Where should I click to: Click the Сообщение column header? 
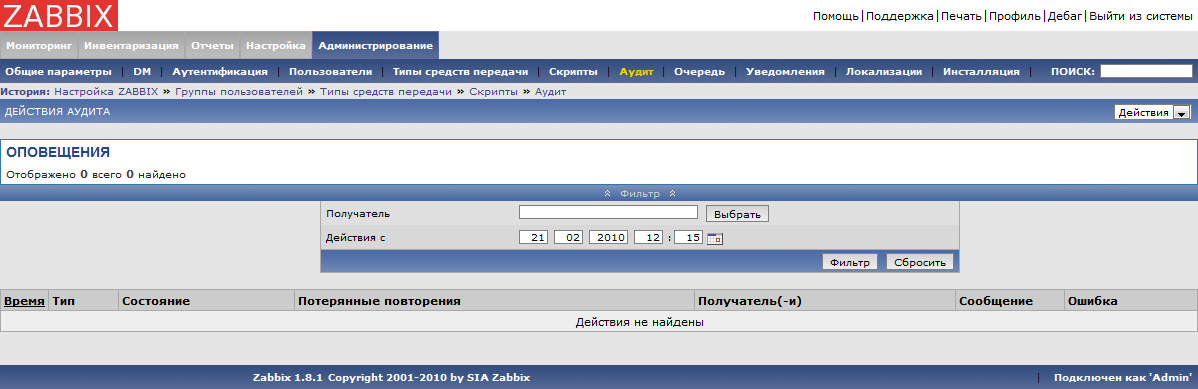996,301
